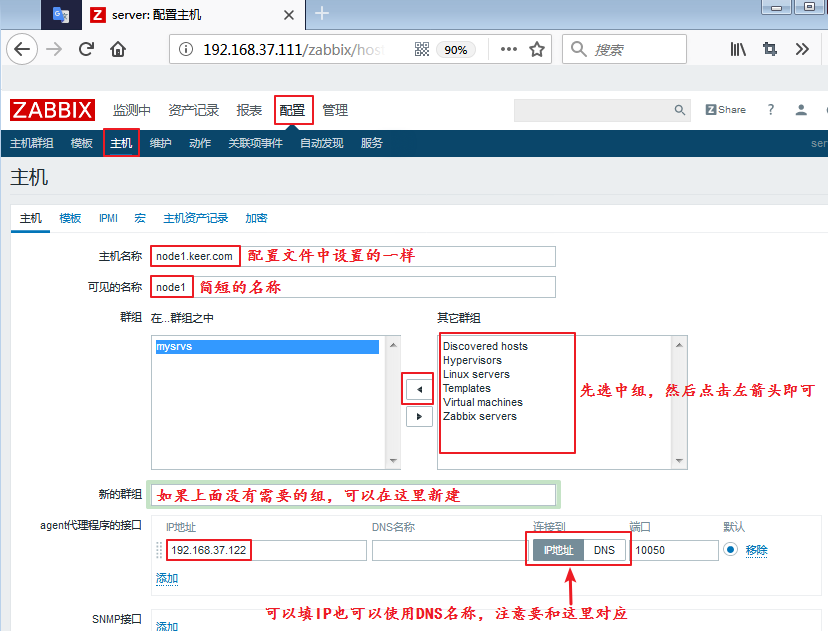The image size is (828, 631).
Task: Click the Zabbix search magnifier icon
Action: click(x=680, y=110)
